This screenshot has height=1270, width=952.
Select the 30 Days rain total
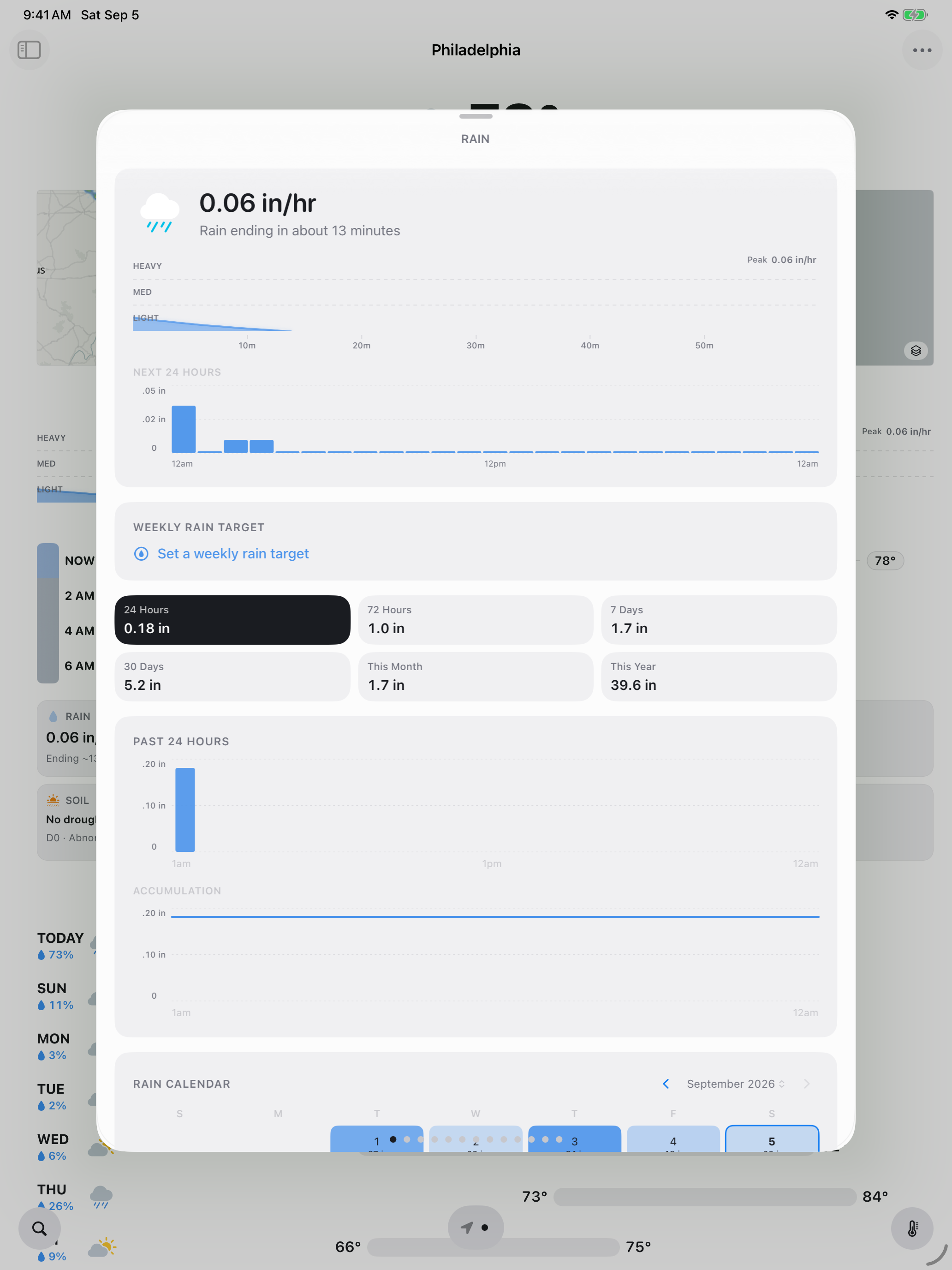232,677
